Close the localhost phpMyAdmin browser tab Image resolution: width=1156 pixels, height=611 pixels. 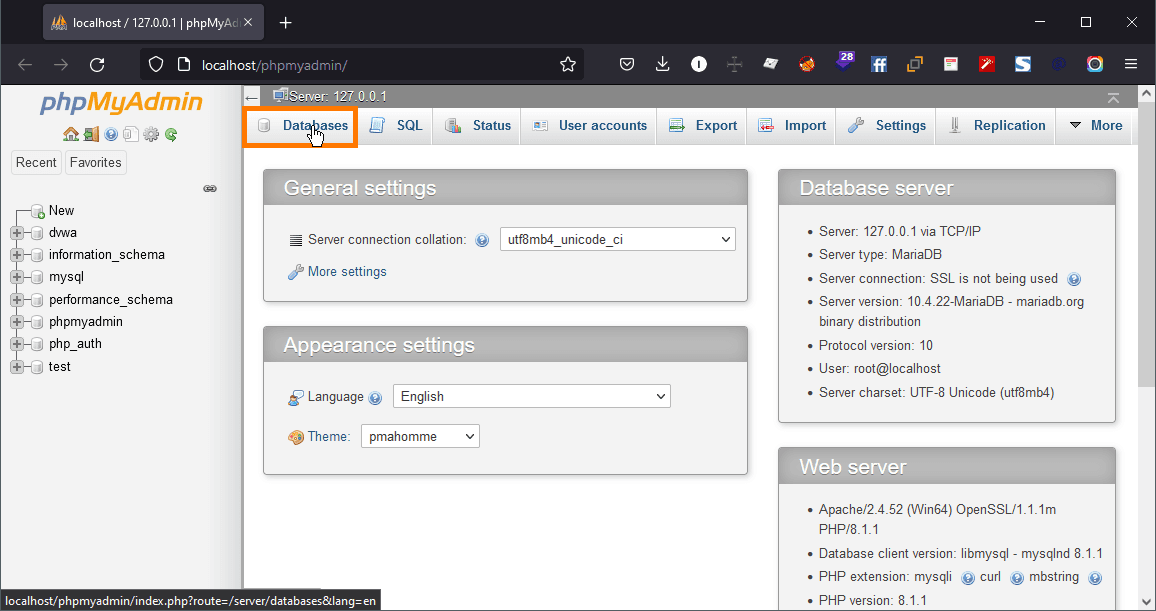(248, 23)
